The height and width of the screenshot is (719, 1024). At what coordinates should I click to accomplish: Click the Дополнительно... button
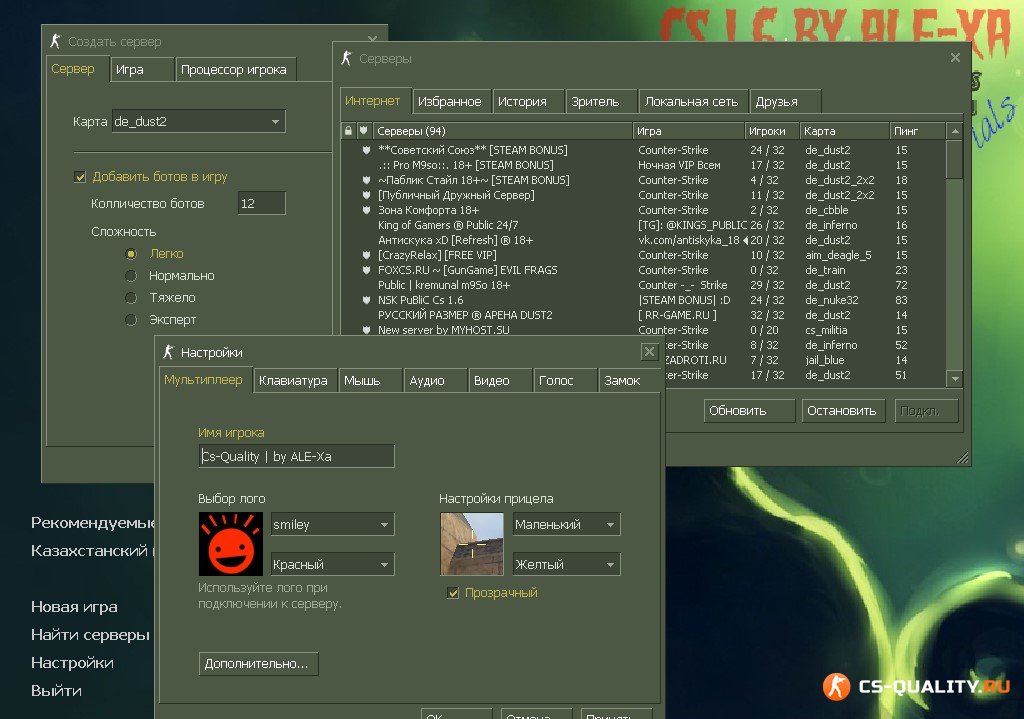(x=259, y=663)
